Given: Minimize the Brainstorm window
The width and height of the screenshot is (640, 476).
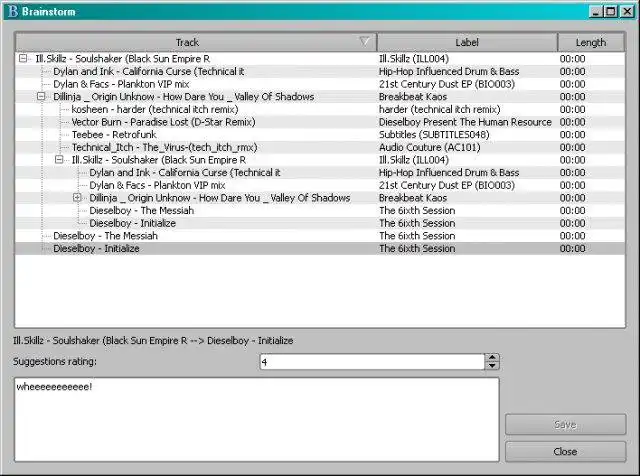Looking at the screenshot, I should click(596, 11).
